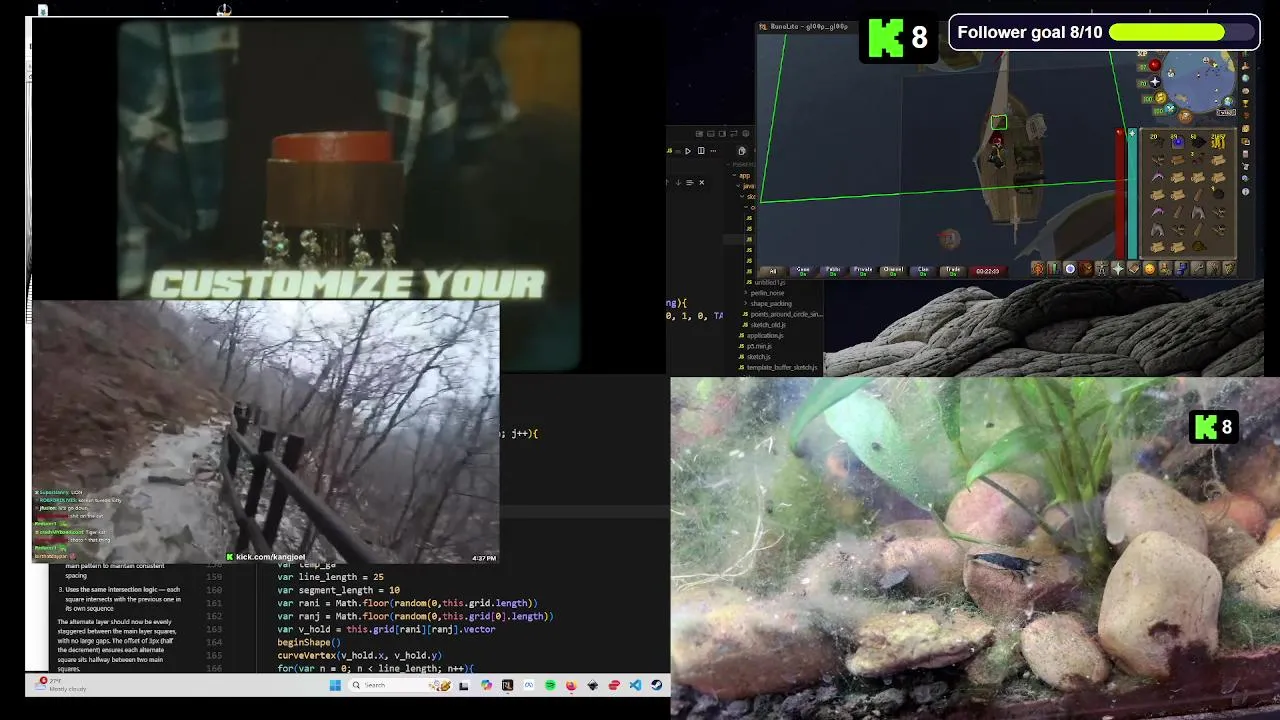Image resolution: width=1280 pixels, height=720 pixels.
Task: Click the Follower goal progress bar
Action: point(1180,32)
